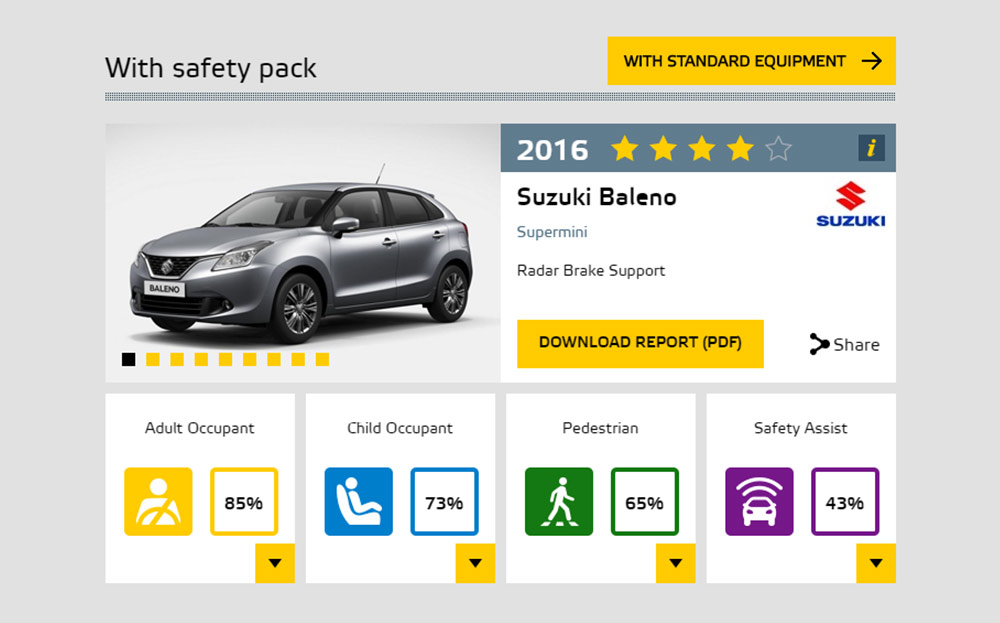The image size is (1000, 623).
Task: Expand the Adult Occupant details arrow
Action: [x=275, y=563]
